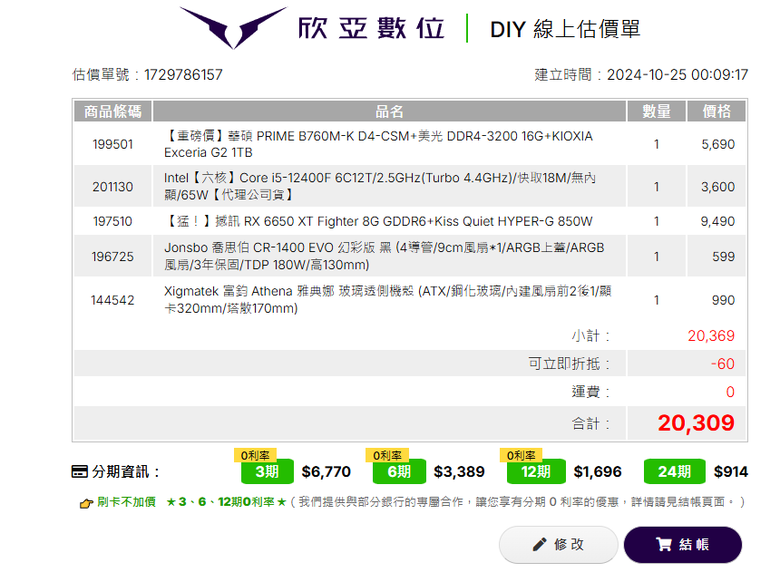Click the $914 installment amount
The height and width of the screenshot is (582, 780).
point(731,472)
